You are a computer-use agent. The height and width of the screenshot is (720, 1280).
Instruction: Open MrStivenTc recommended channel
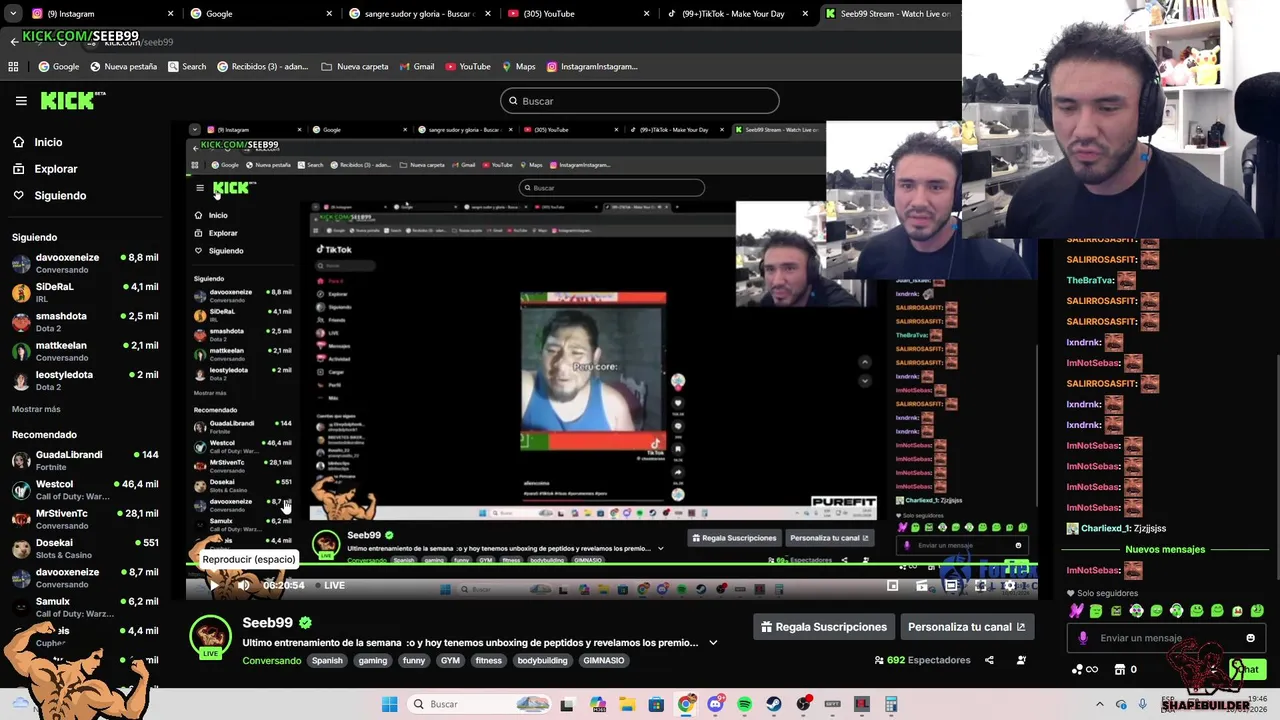pyautogui.click(x=85, y=519)
